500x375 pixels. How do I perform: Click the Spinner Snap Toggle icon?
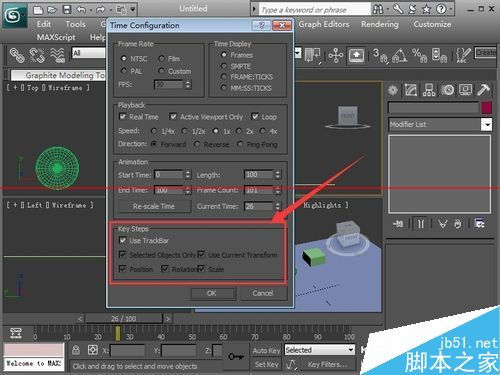[439, 55]
